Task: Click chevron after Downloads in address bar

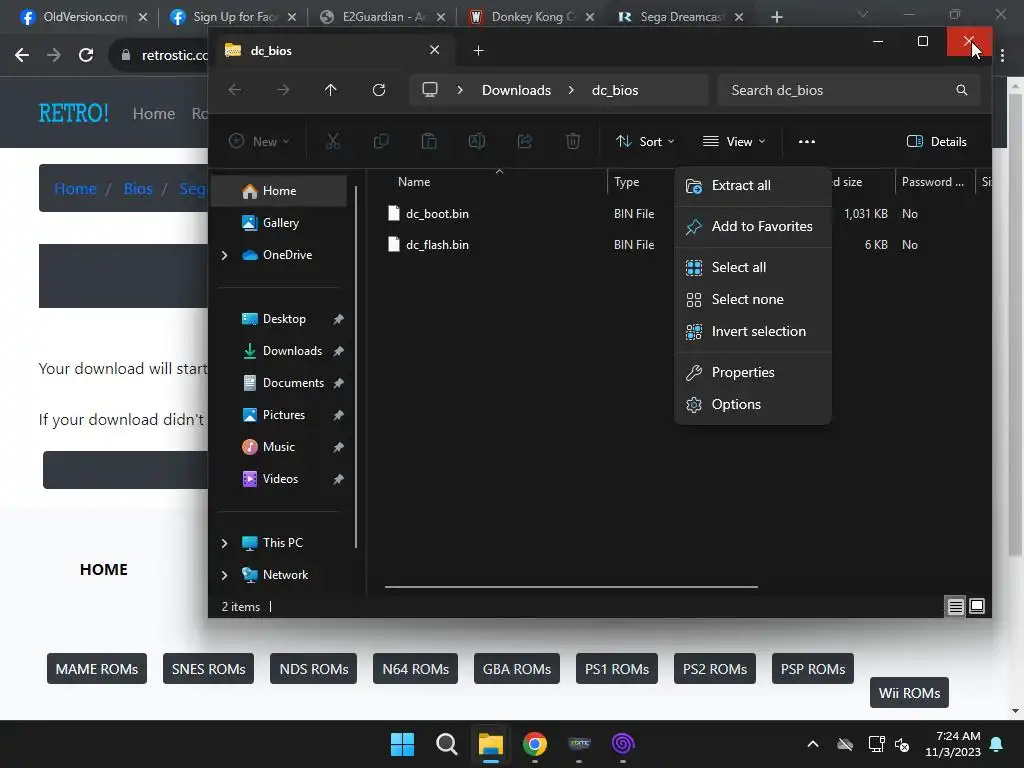Action: pos(571,89)
